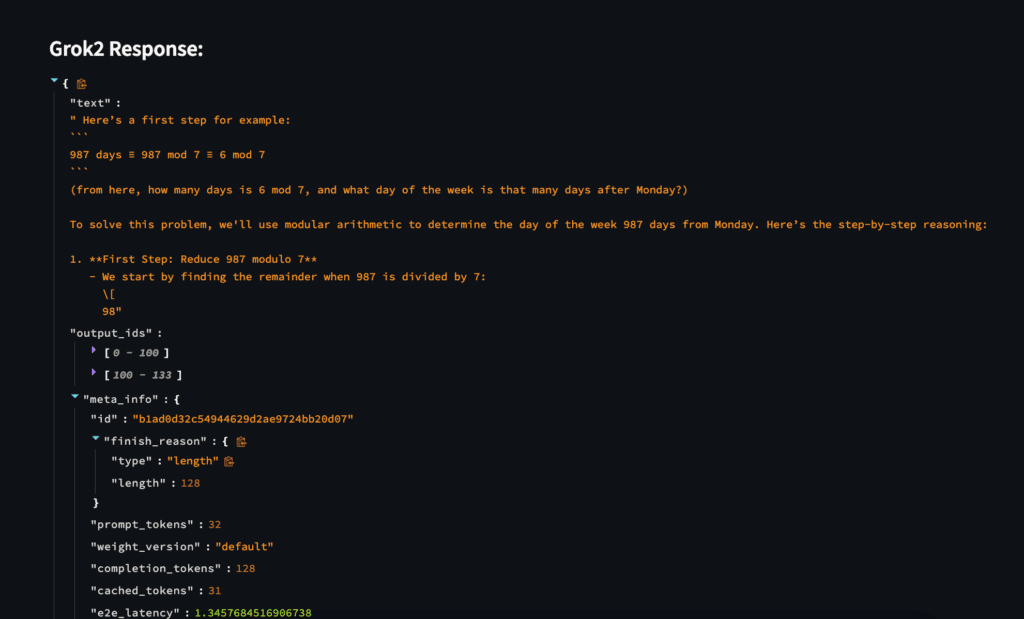Click the "id" key label

pyautogui.click(x=104, y=419)
